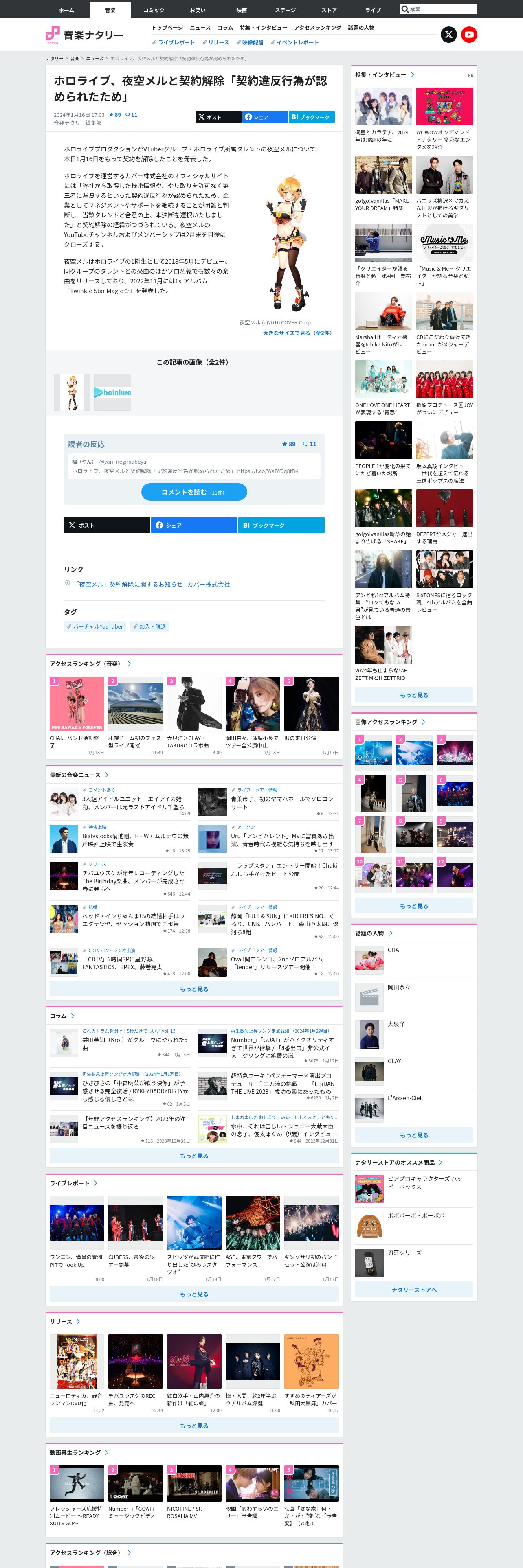523x1568 pixels.
Task: Expand ナタリーストアのオススメ商品 arrow
Action: pyautogui.click(x=441, y=1162)
